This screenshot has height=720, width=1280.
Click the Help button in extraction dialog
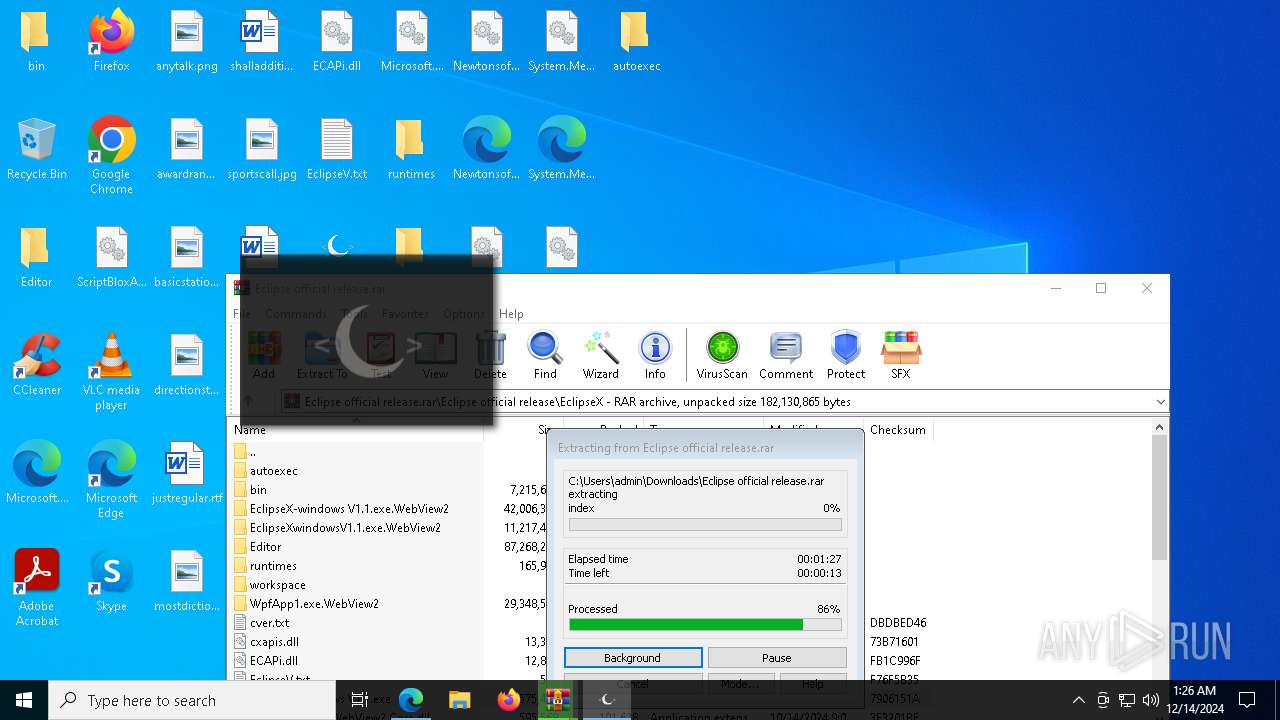point(812,684)
